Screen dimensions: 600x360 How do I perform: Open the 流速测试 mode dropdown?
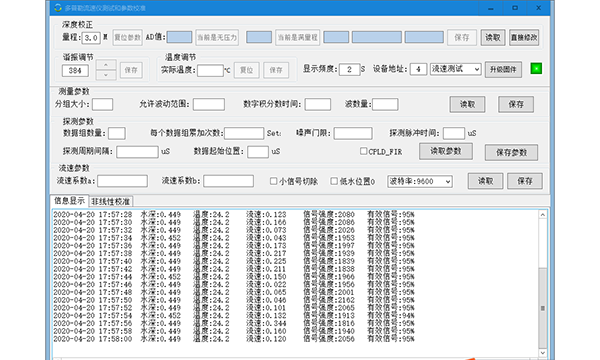(x=455, y=69)
